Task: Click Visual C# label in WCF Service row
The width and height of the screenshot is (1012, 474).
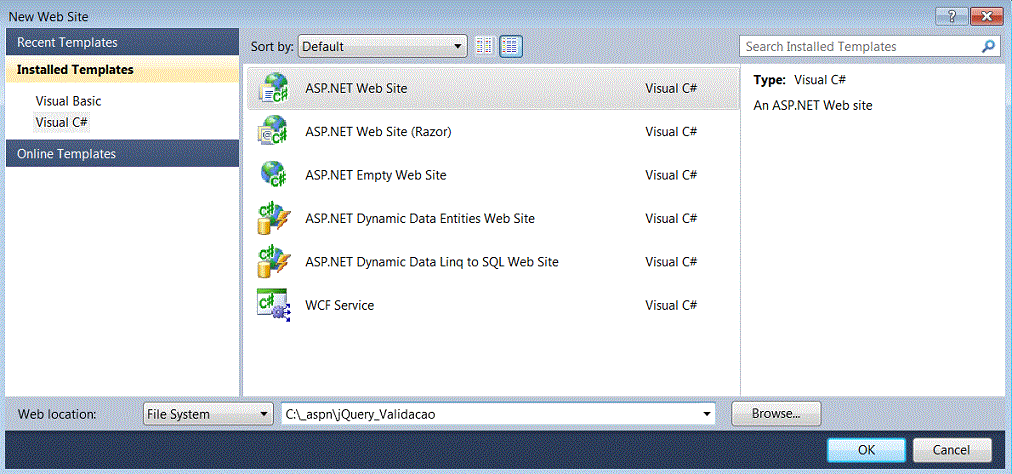Action: click(x=671, y=305)
